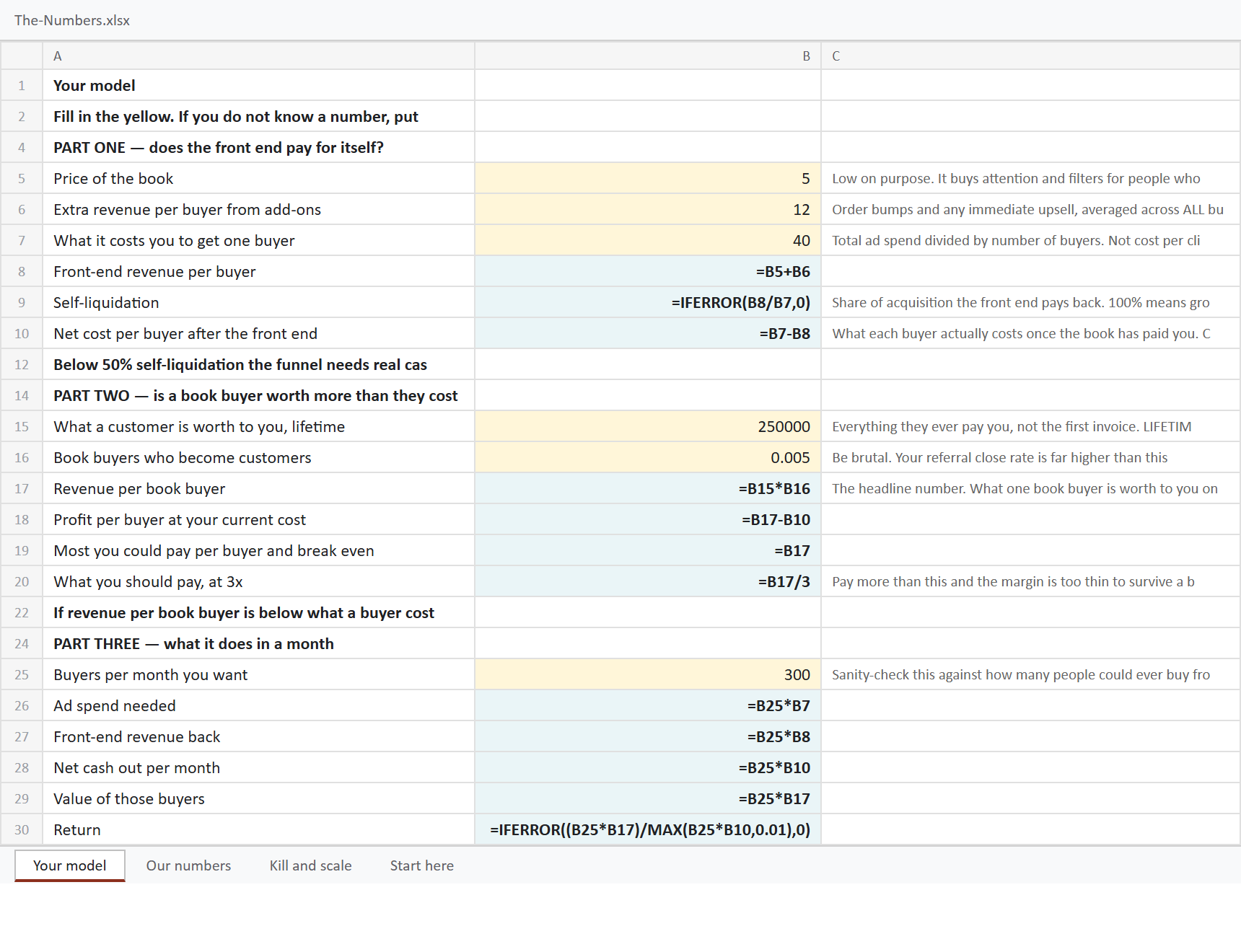Click the buyer cost value 40

point(648,240)
